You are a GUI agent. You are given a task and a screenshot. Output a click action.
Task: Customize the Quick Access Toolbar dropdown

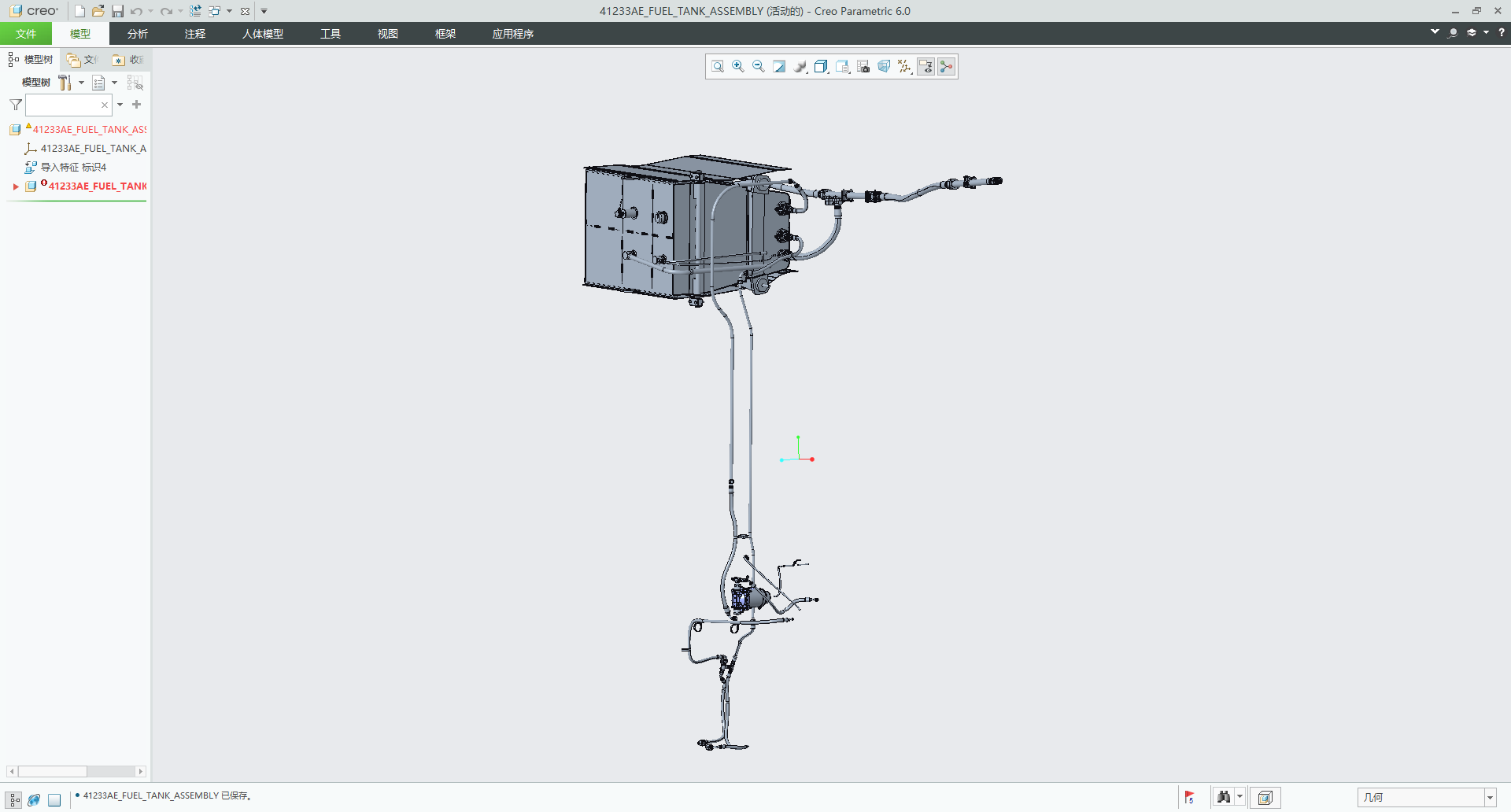[264, 11]
